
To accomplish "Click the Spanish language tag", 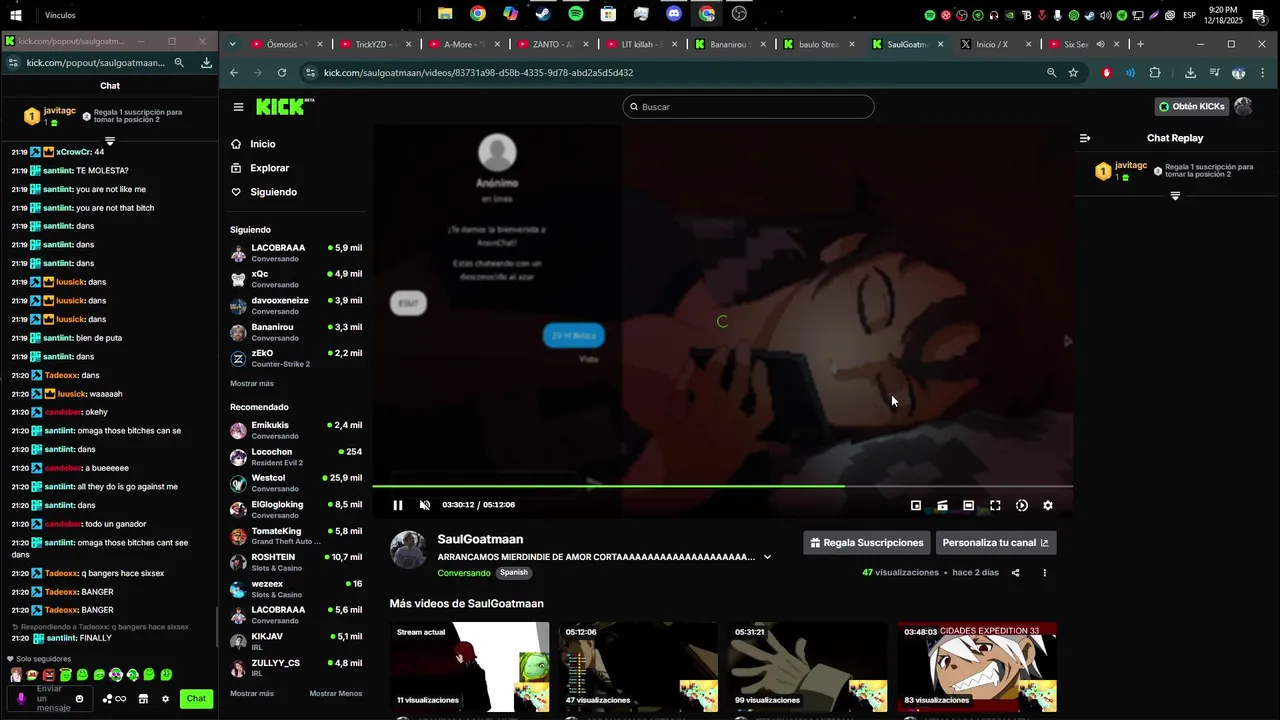I will tap(514, 573).
